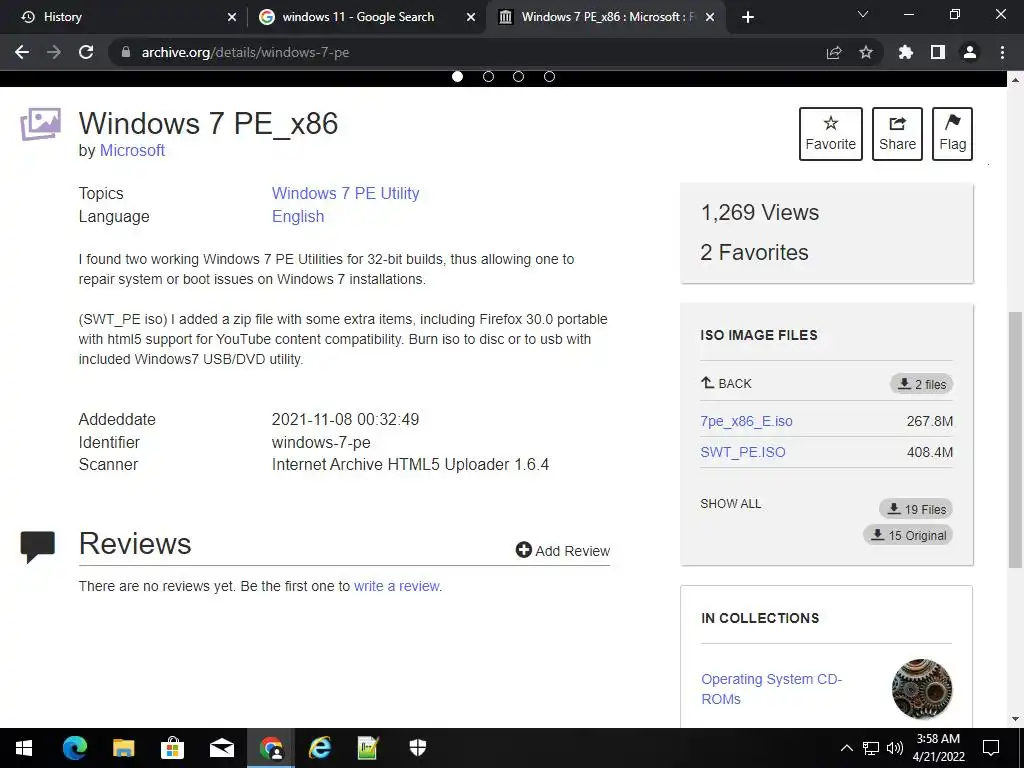
Task: Close the History tab
Action: [232, 17]
